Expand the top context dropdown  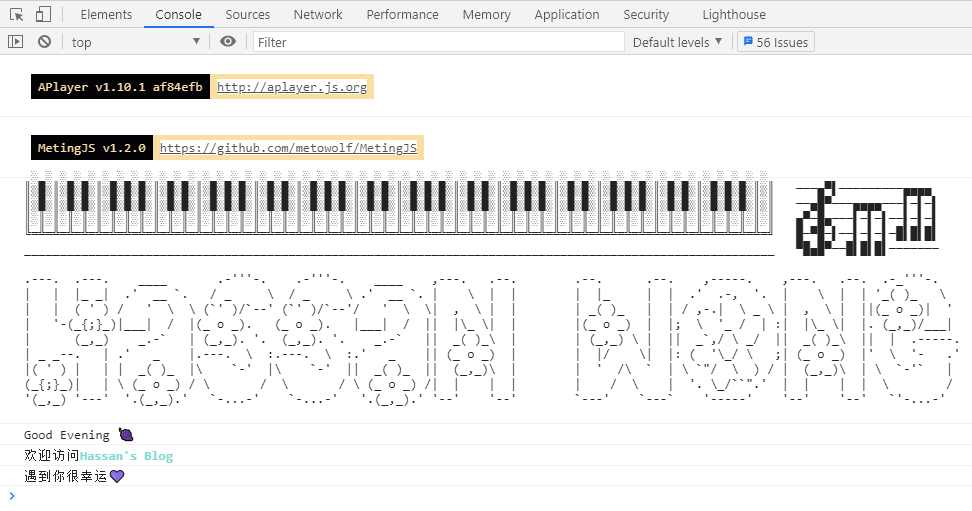pos(135,42)
